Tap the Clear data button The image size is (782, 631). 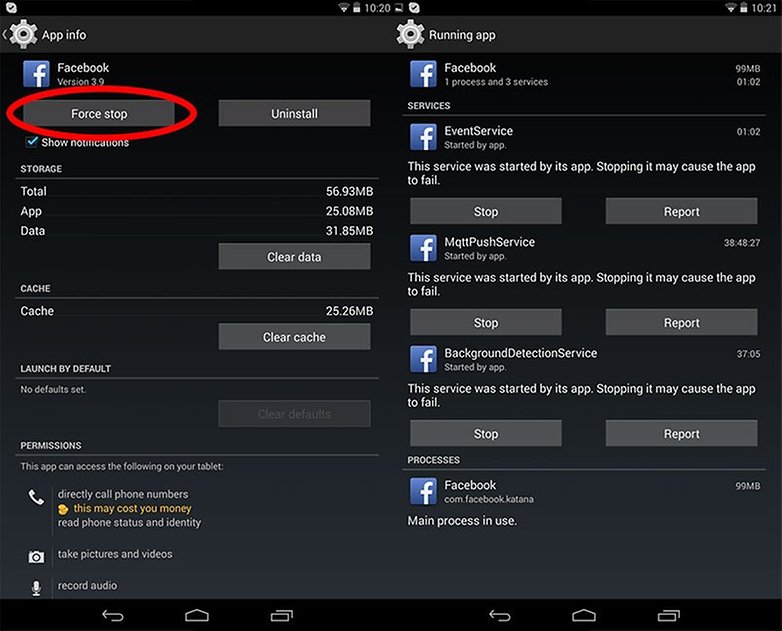click(294, 256)
